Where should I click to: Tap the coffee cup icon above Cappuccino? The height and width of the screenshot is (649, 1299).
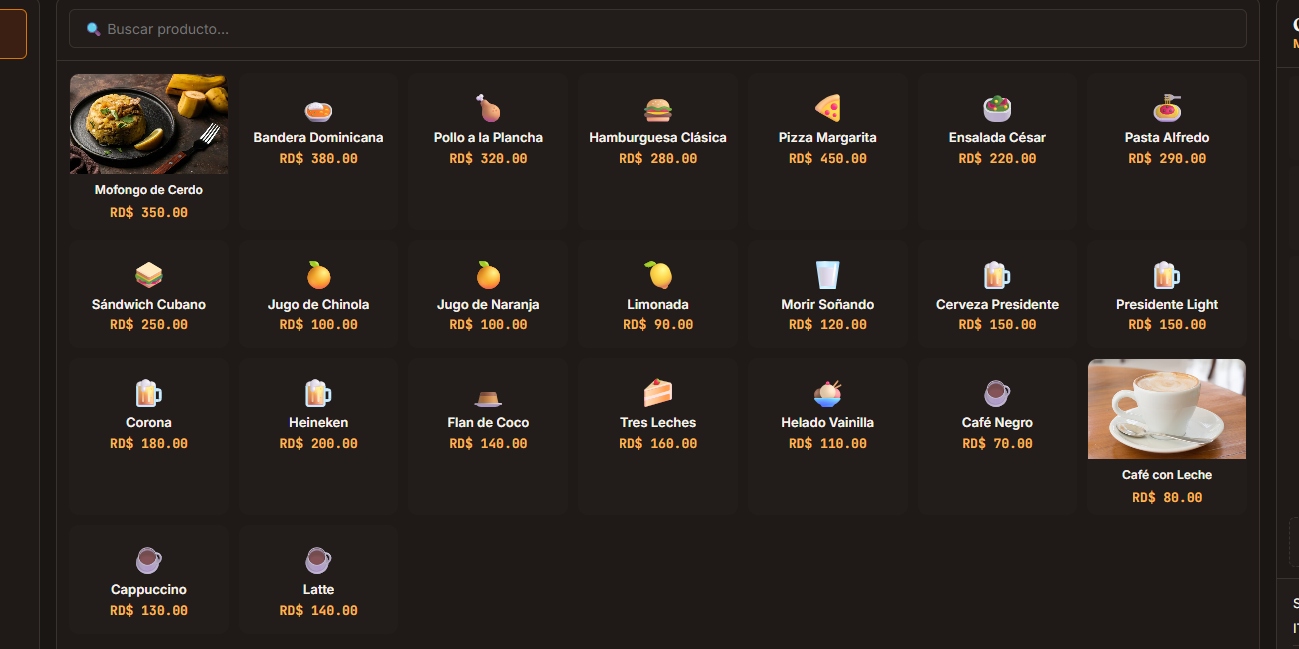pos(149,560)
